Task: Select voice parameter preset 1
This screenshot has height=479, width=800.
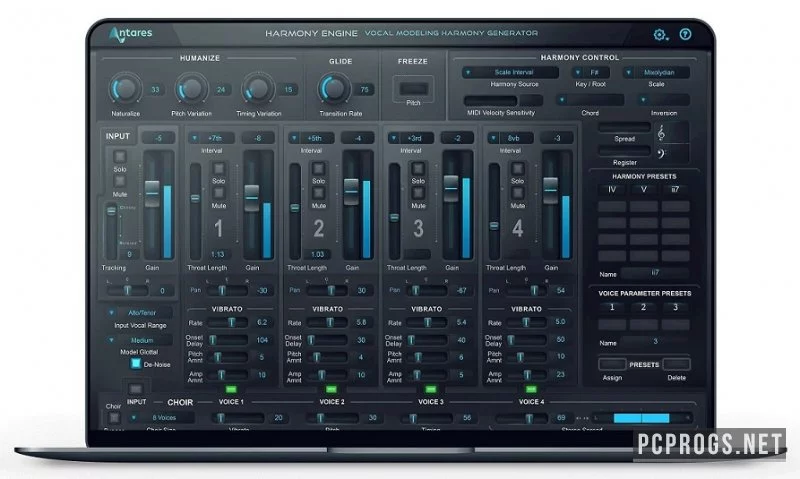Action: click(612, 307)
